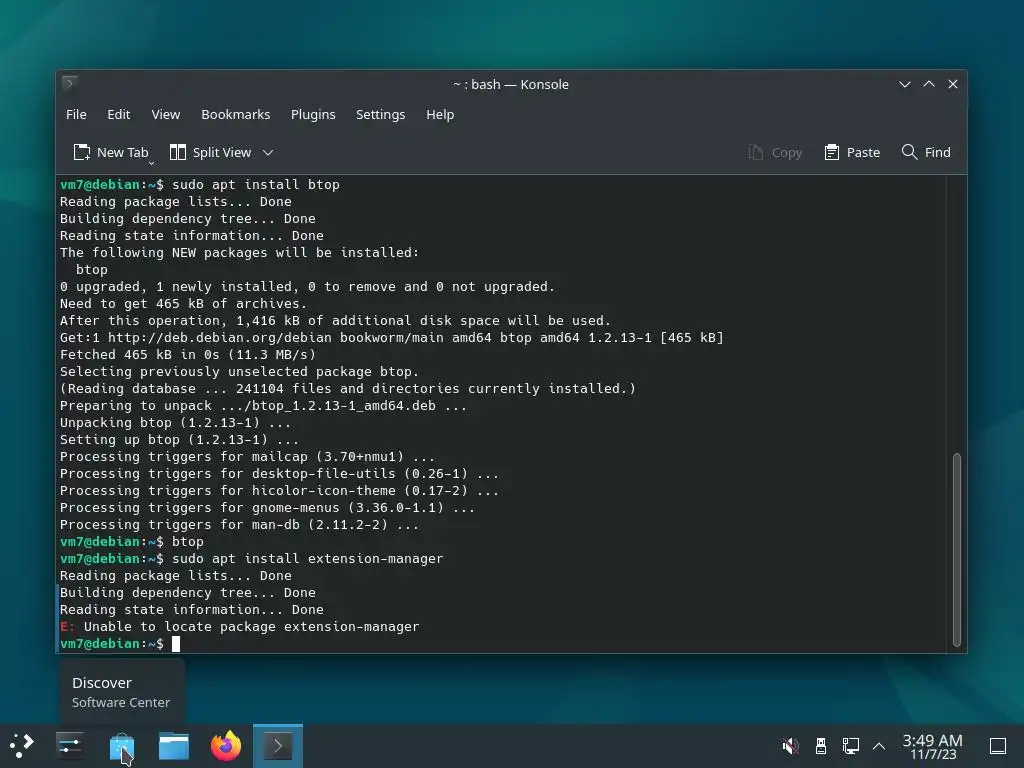Viewport: 1024px width, 768px height.
Task: Maximize the Konsole window
Action: click(x=929, y=84)
